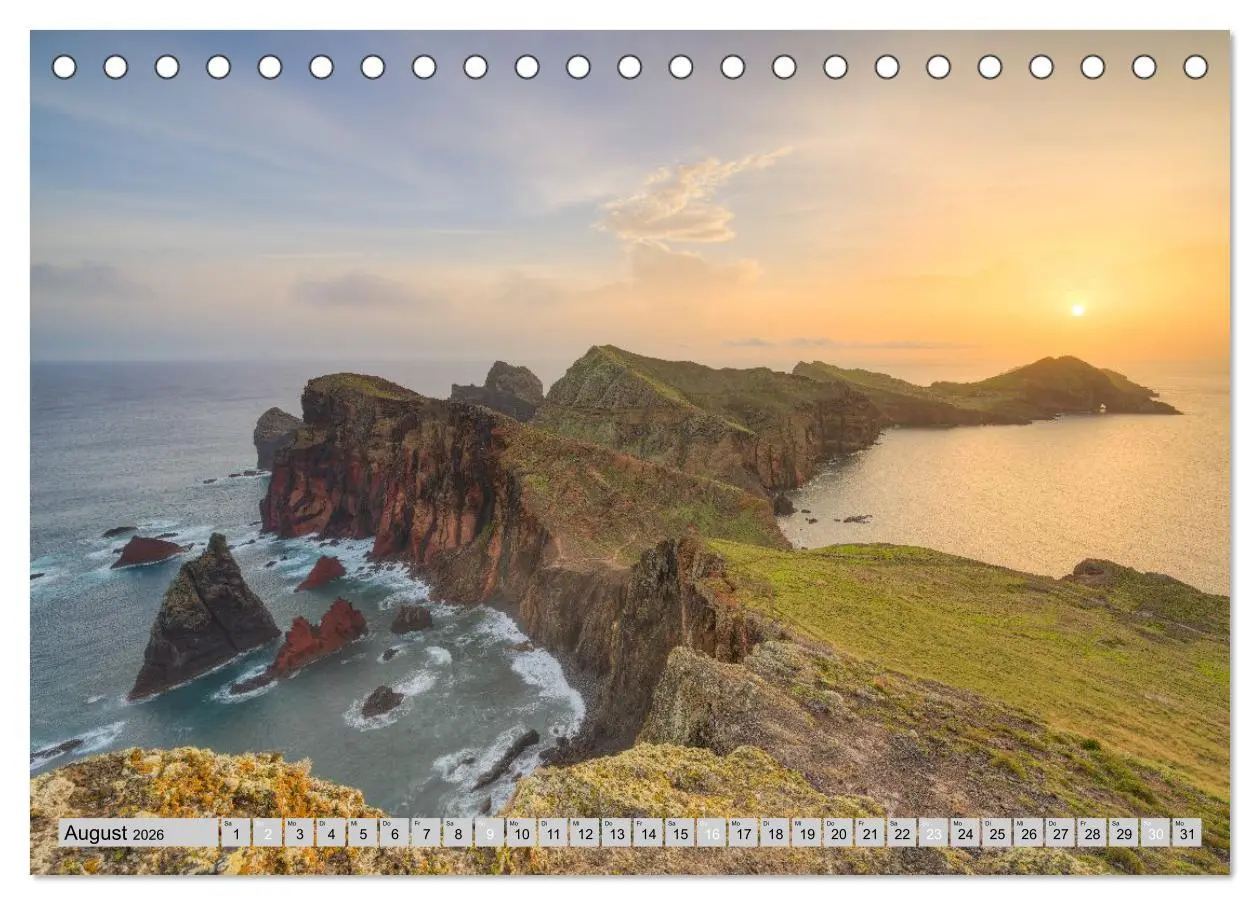Select day 18 in the calendar strip
This screenshot has width=1260, height=905.
click(775, 833)
